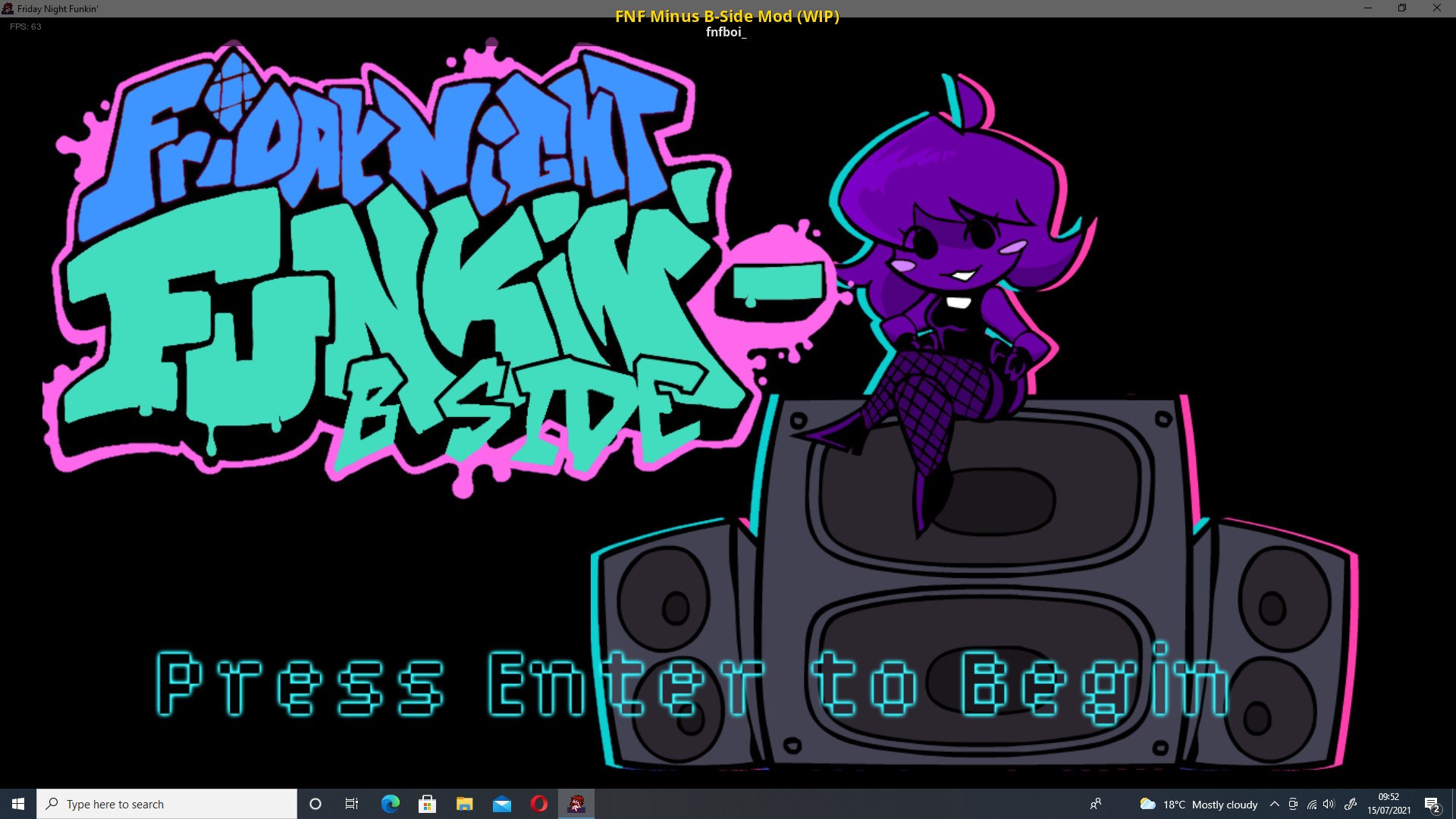Launch the Opera browser from the taskbar
Viewport: 1456px width, 819px height.
click(x=539, y=804)
